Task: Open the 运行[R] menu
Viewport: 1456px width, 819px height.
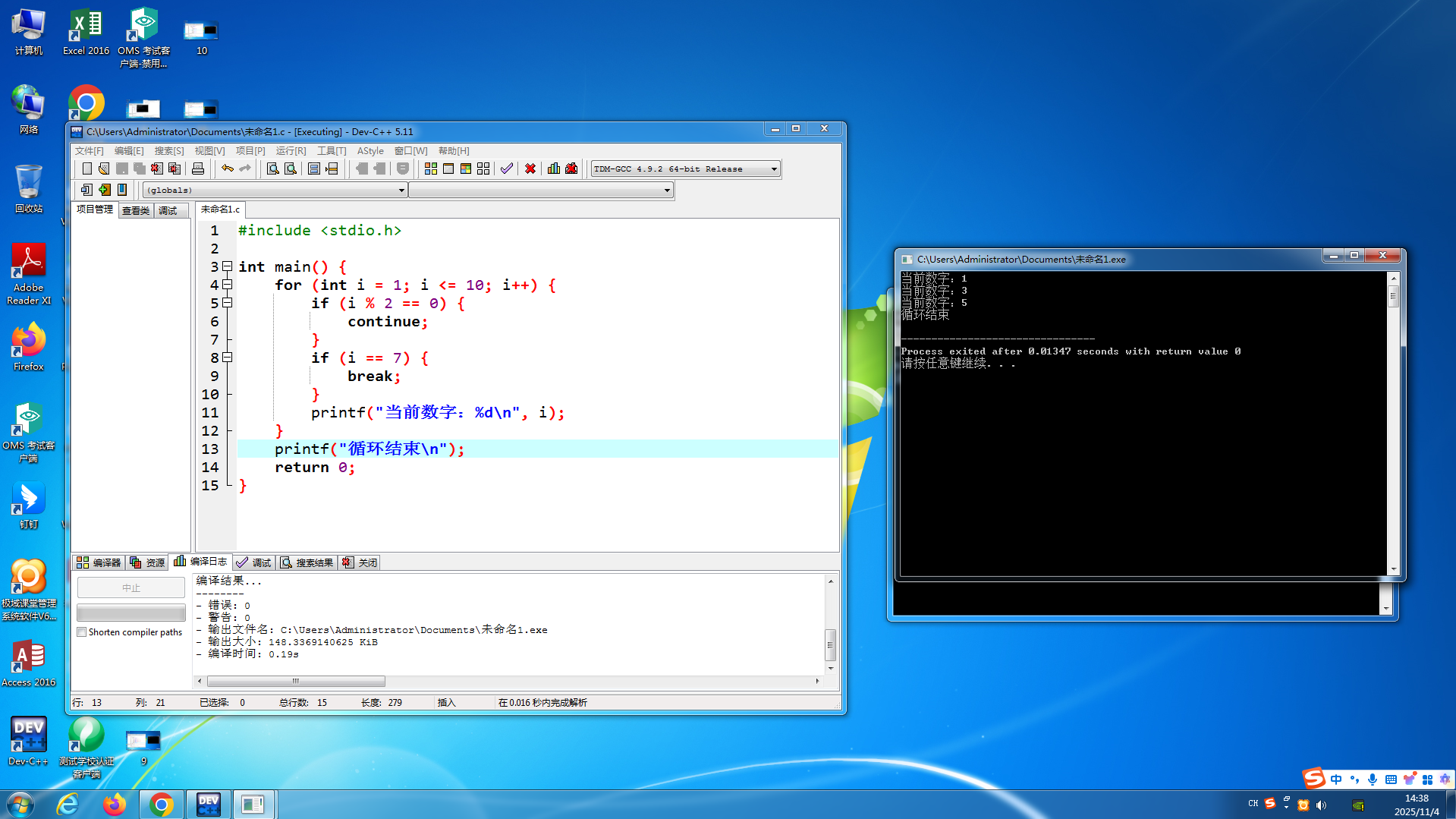Action: [291, 151]
